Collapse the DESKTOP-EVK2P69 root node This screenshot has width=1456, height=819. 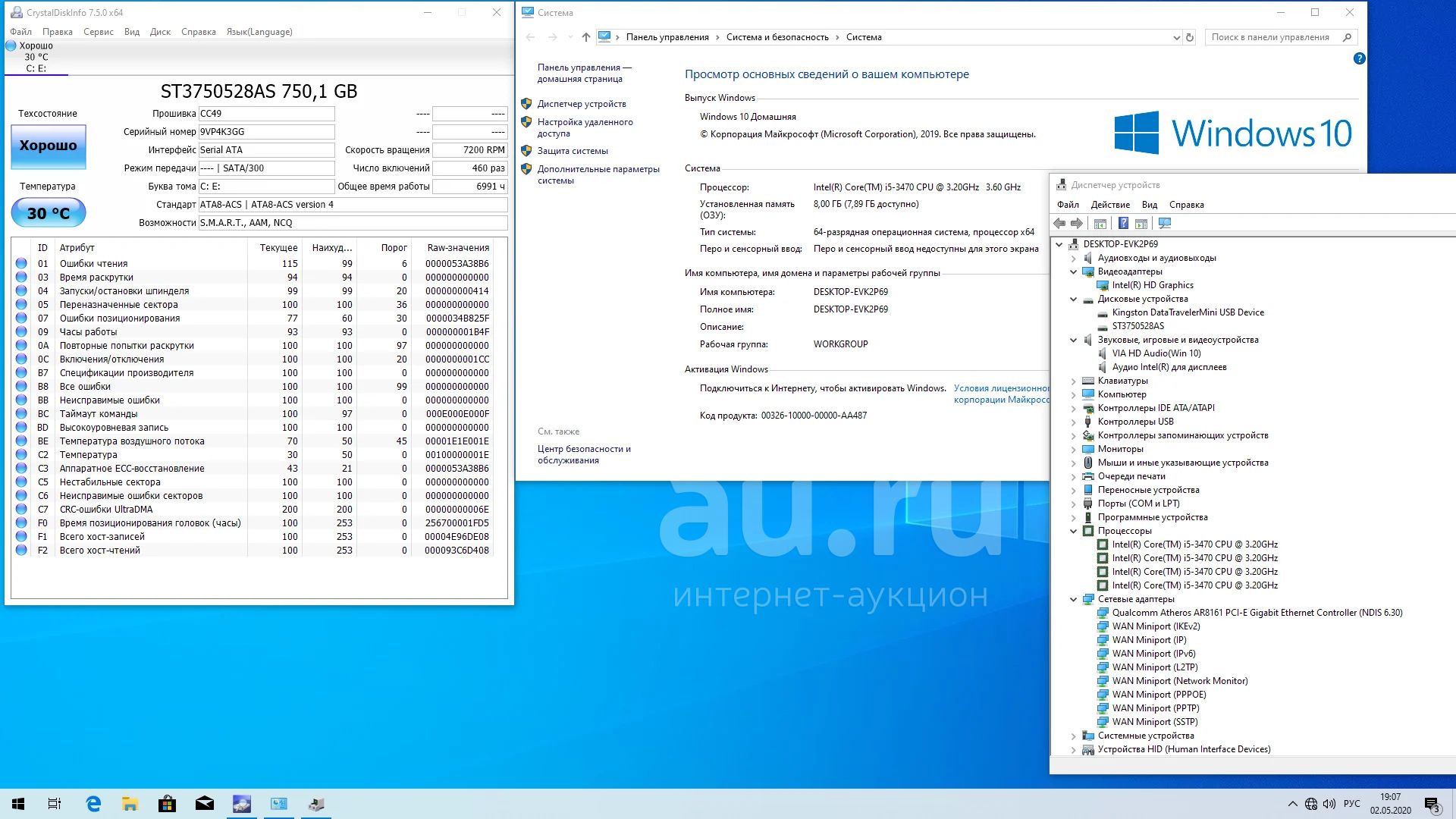[x=1059, y=244]
